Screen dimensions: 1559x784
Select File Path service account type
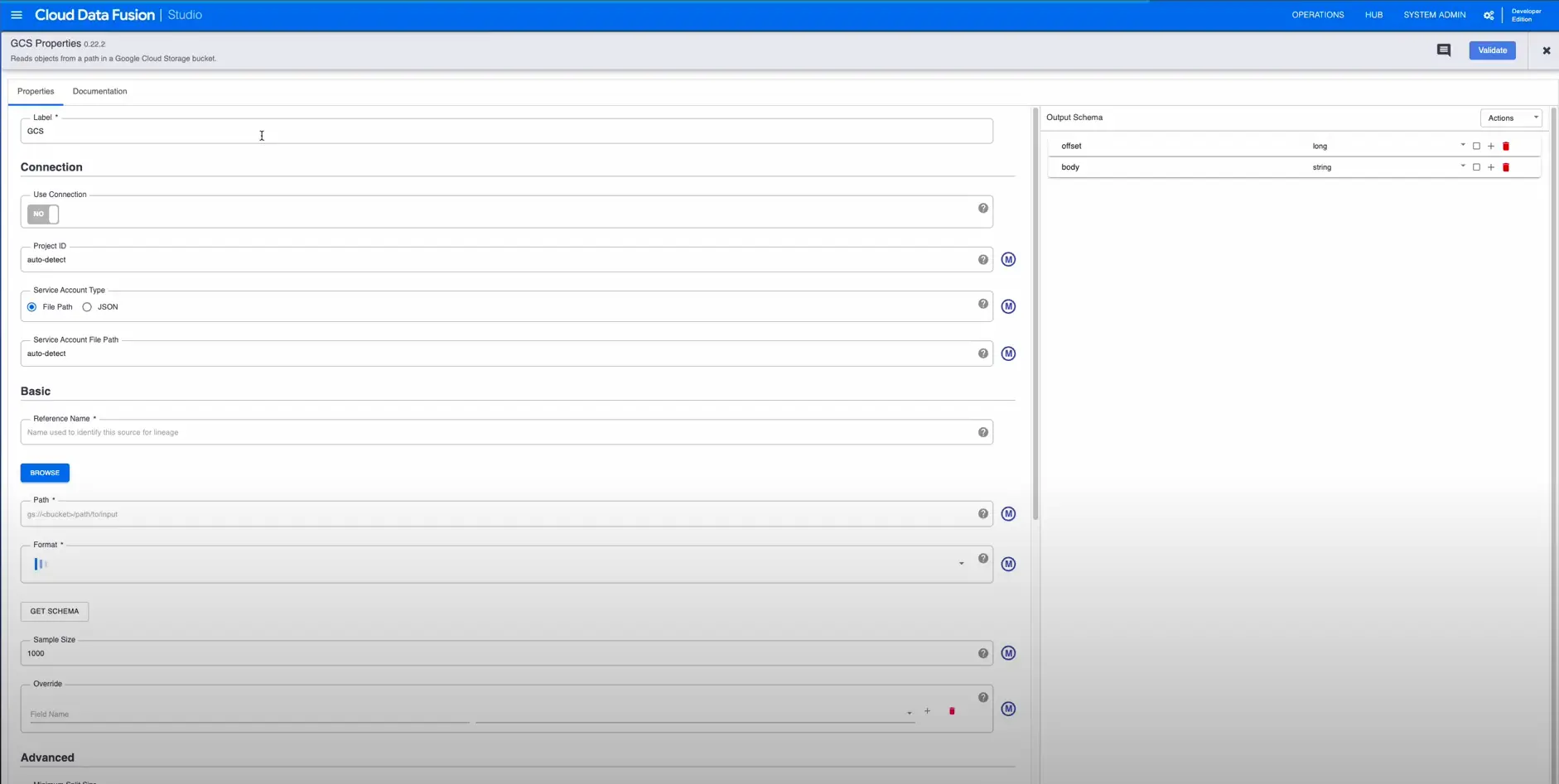click(x=31, y=307)
